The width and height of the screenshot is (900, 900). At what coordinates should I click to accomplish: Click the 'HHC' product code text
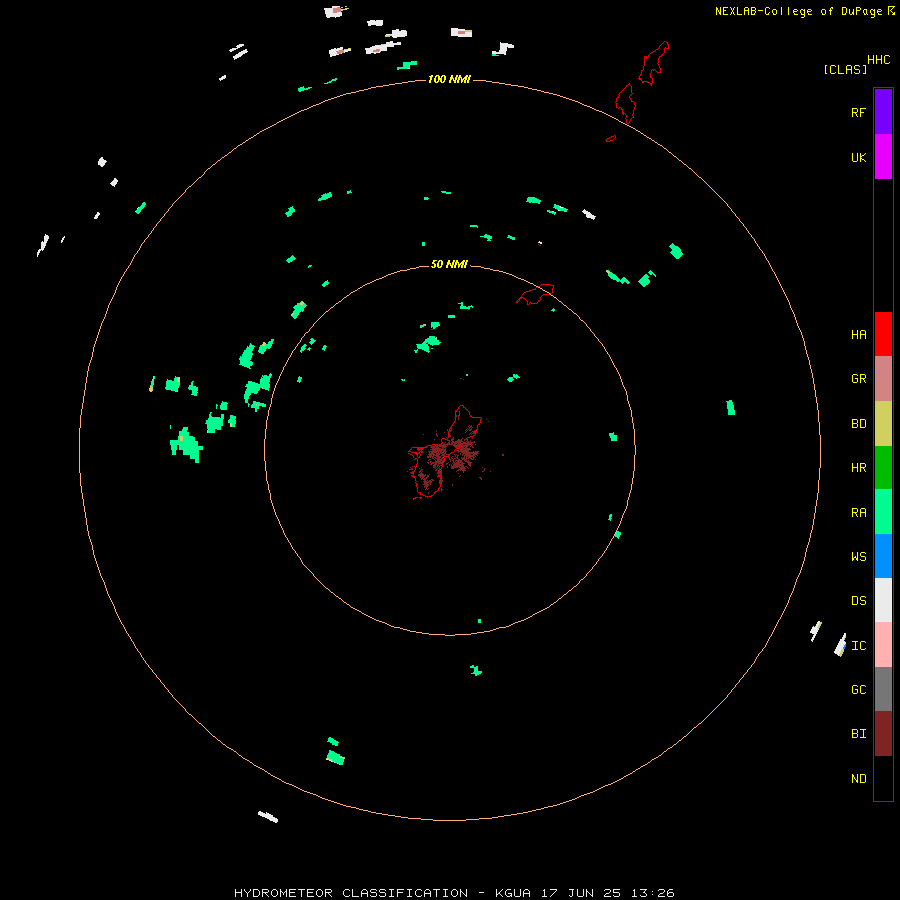pos(878,60)
